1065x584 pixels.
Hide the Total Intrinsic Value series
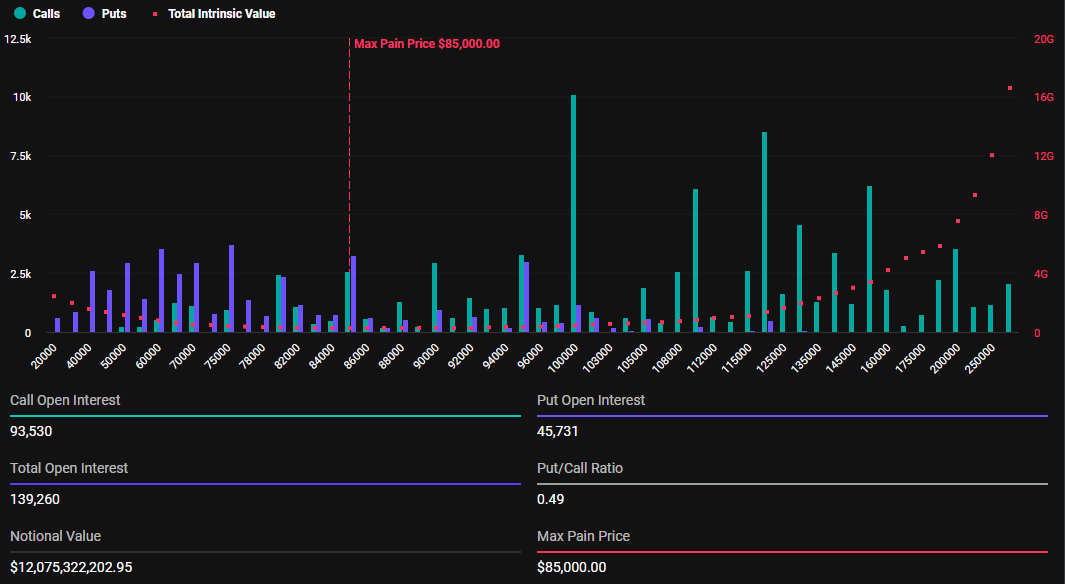(x=221, y=14)
